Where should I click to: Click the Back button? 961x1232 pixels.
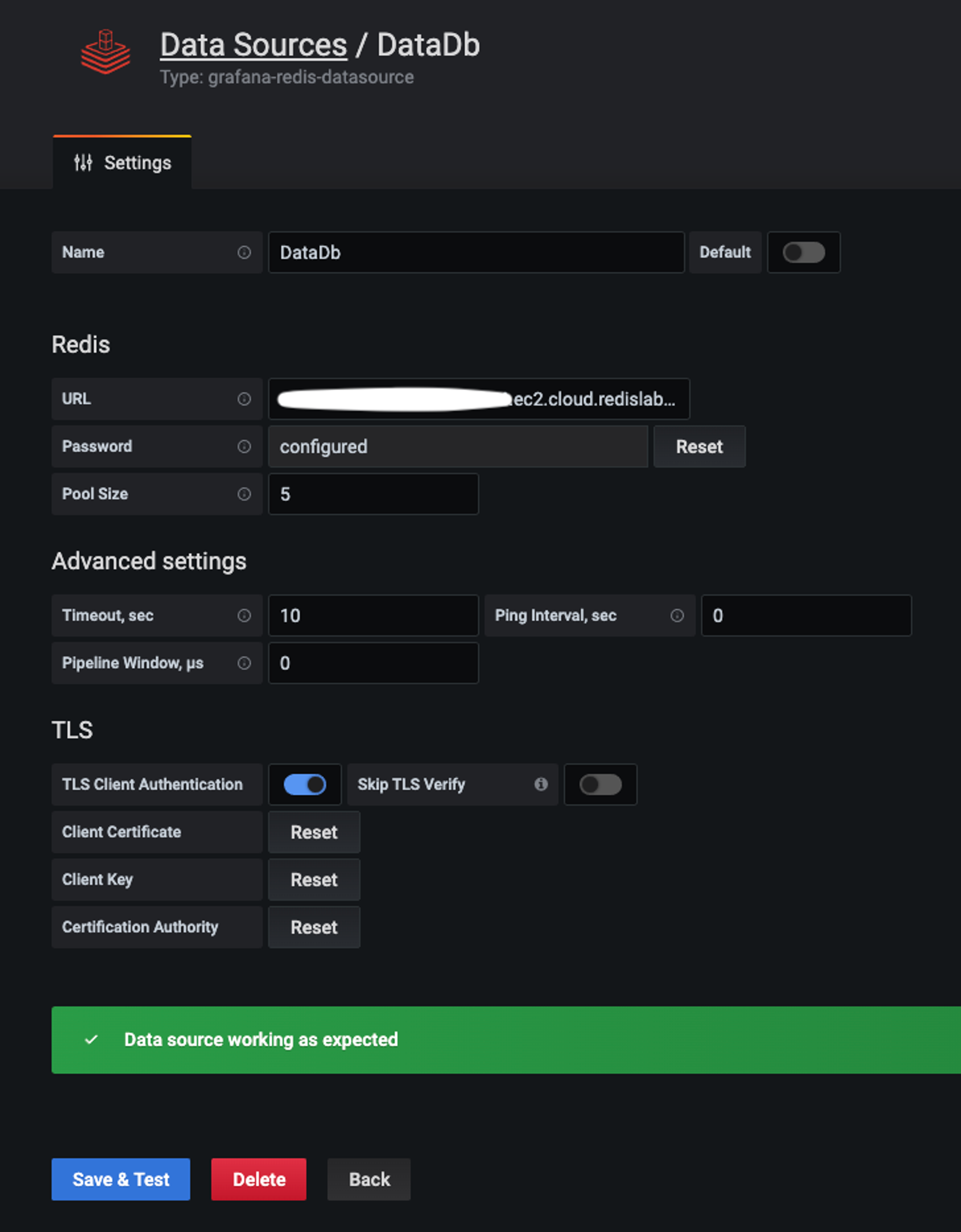(369, 1179)
